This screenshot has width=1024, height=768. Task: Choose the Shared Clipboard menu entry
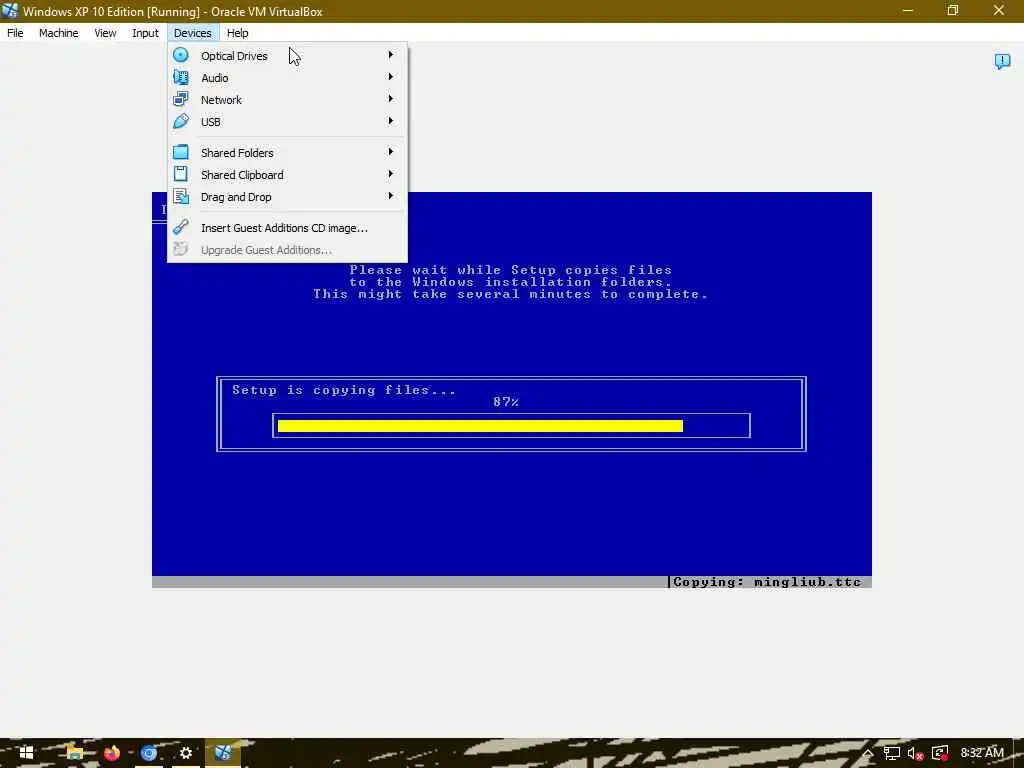287,174
